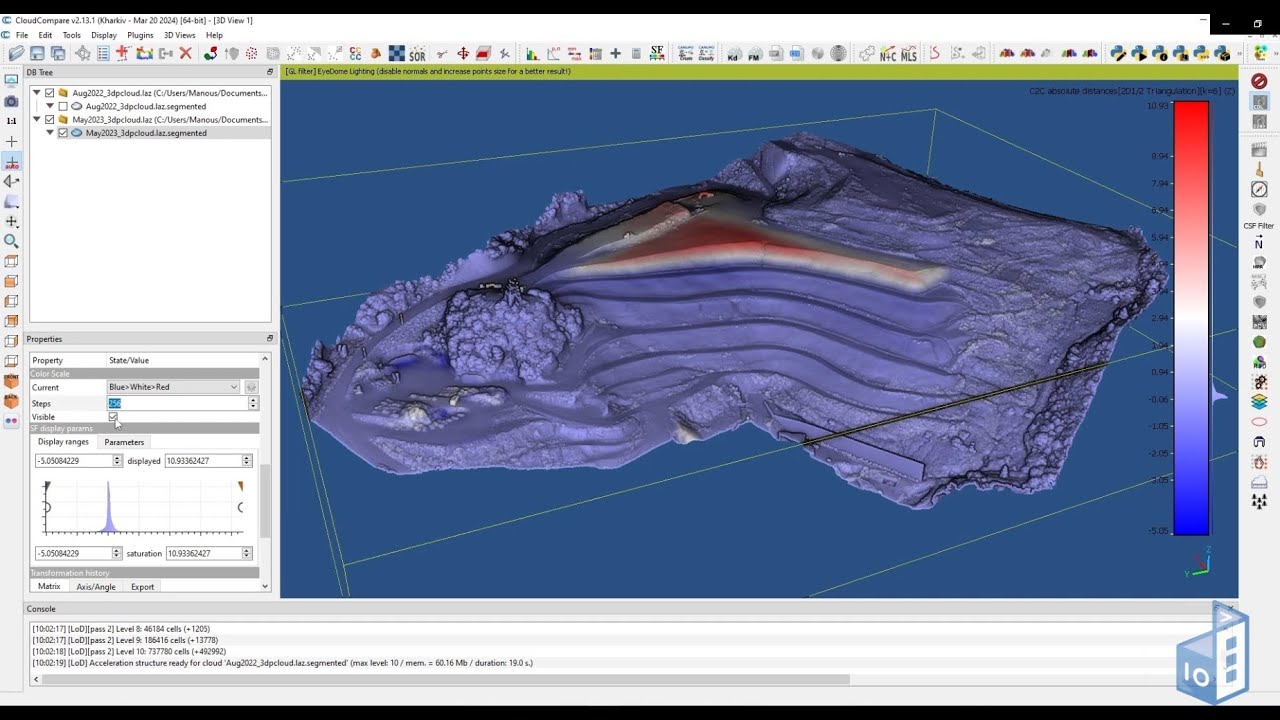Open the Plugins menu
Viewport: 1280px width, 720px height.
pos(140,35)
